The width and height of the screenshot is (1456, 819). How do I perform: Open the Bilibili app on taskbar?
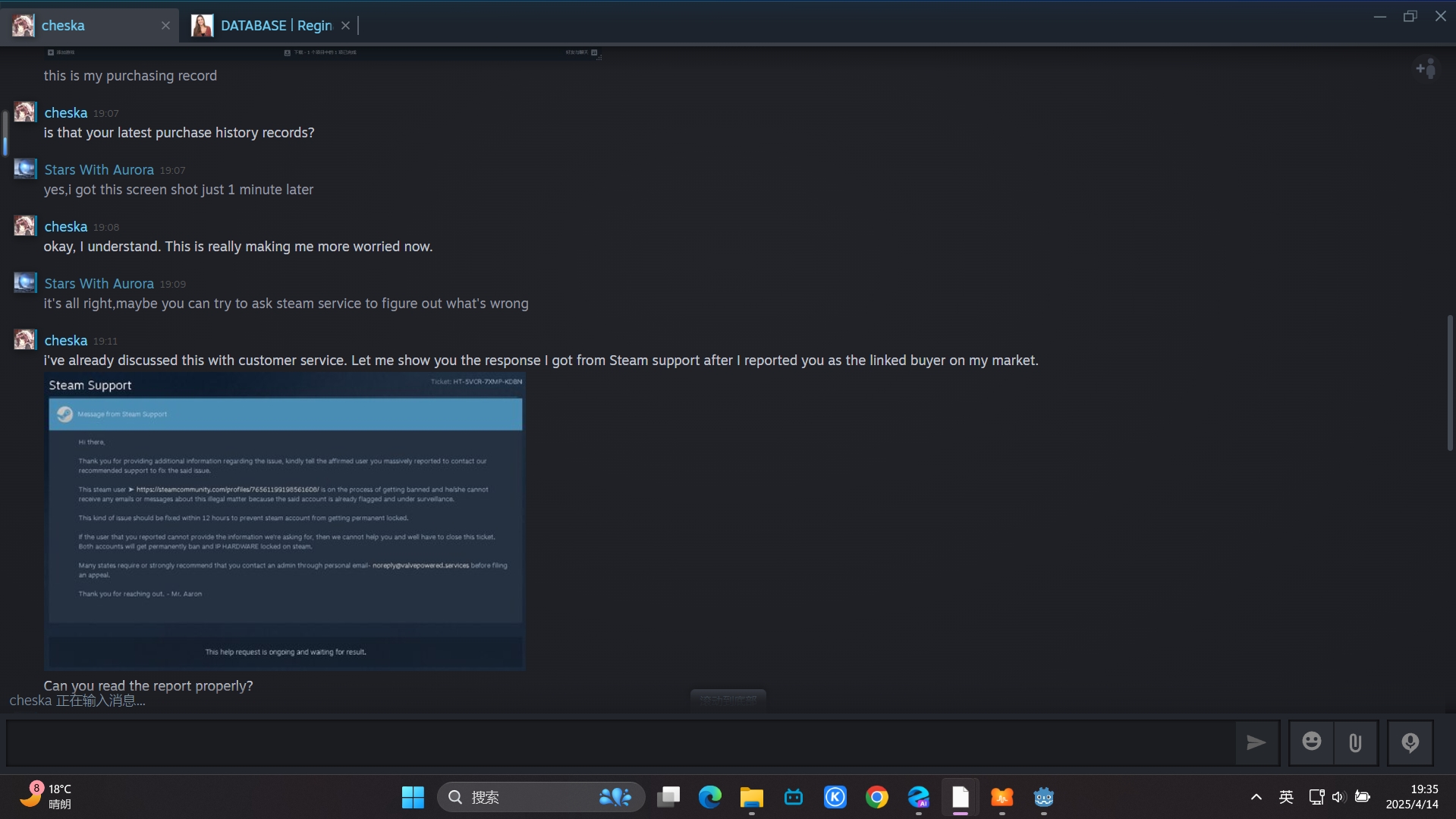point(794,797)
